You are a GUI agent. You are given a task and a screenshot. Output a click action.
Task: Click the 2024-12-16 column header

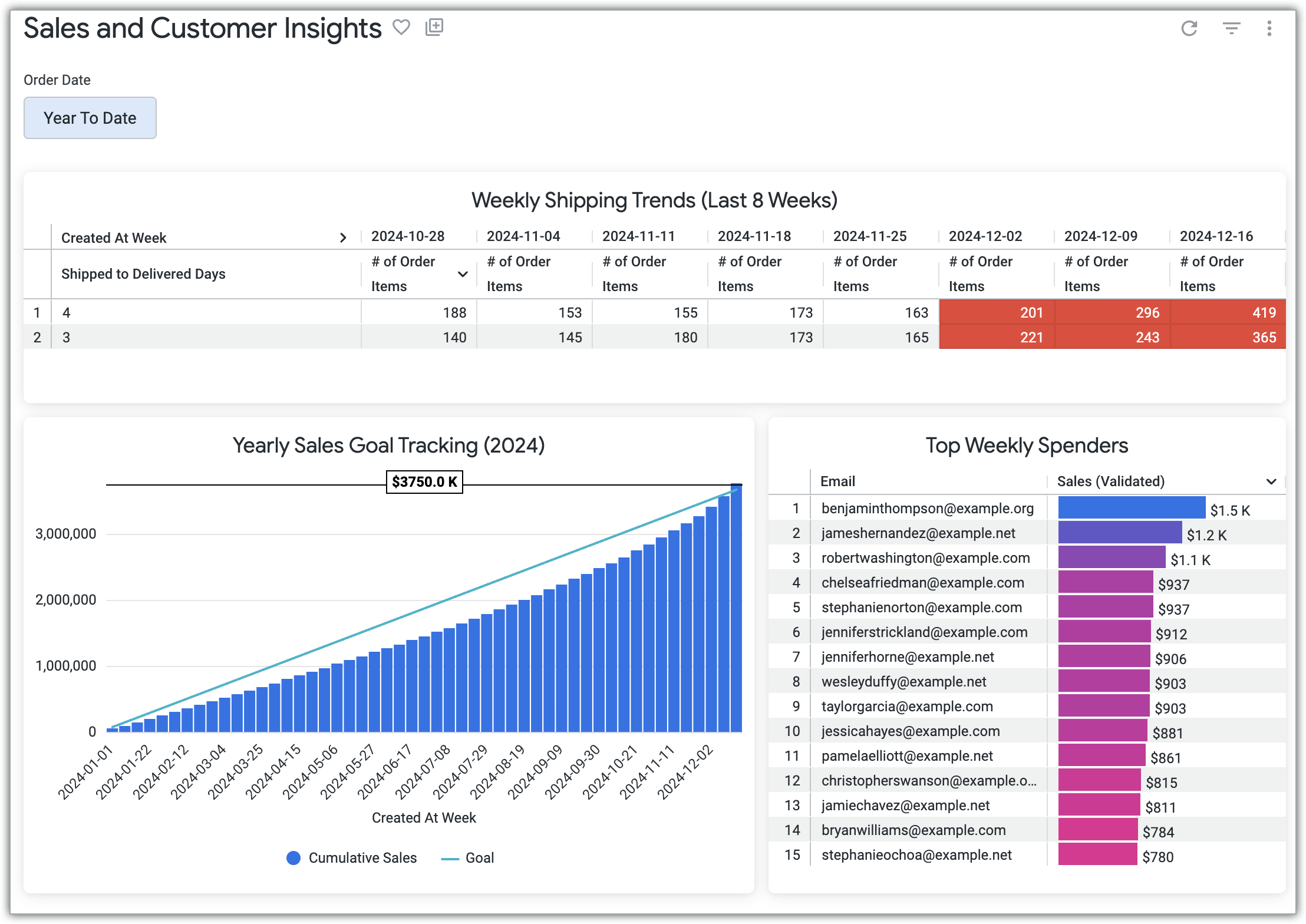point(1216,236)
